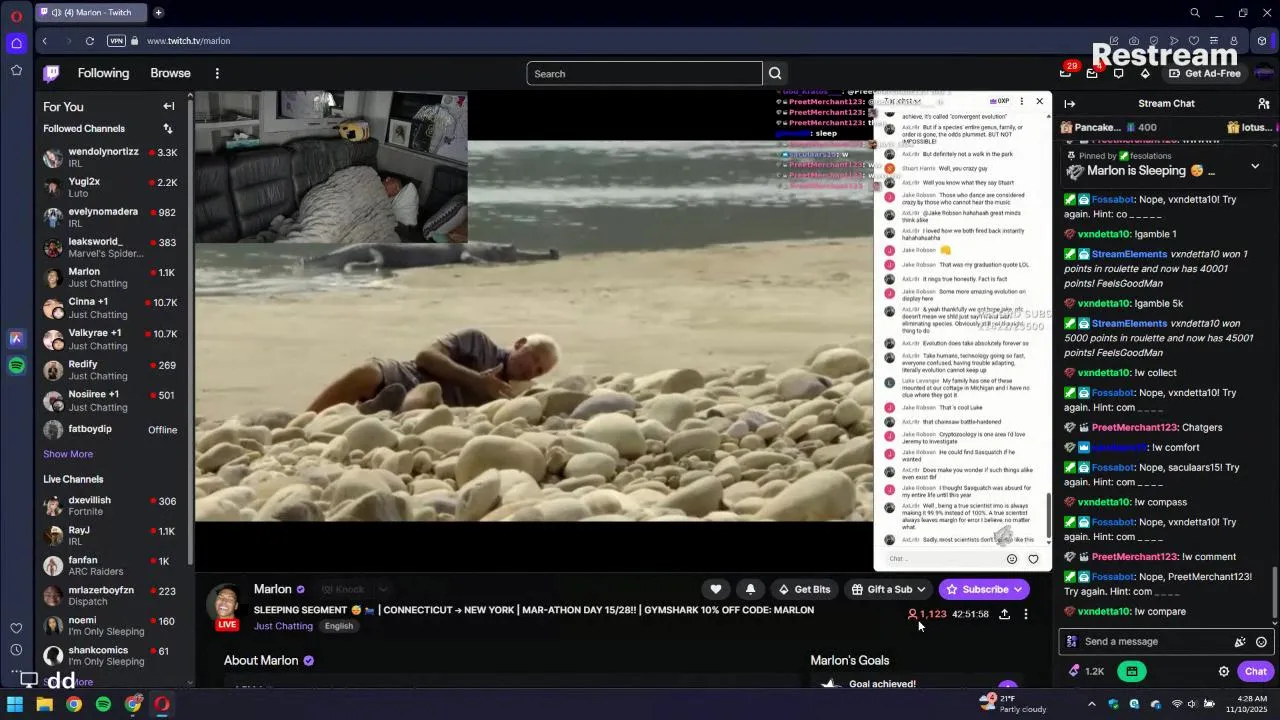Viewport: 1280px width, 720px height.
Task: Open the Subscribe button dropdown
Action: 984,589
